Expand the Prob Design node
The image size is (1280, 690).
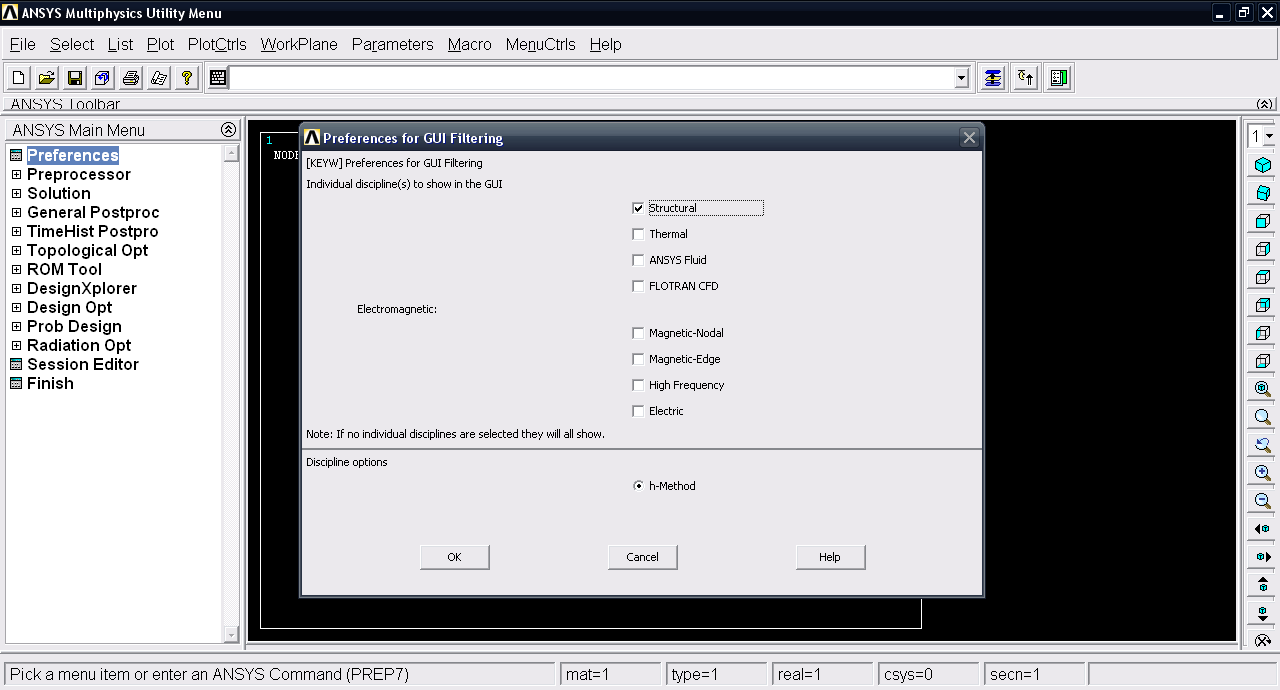tap(16, 326)
